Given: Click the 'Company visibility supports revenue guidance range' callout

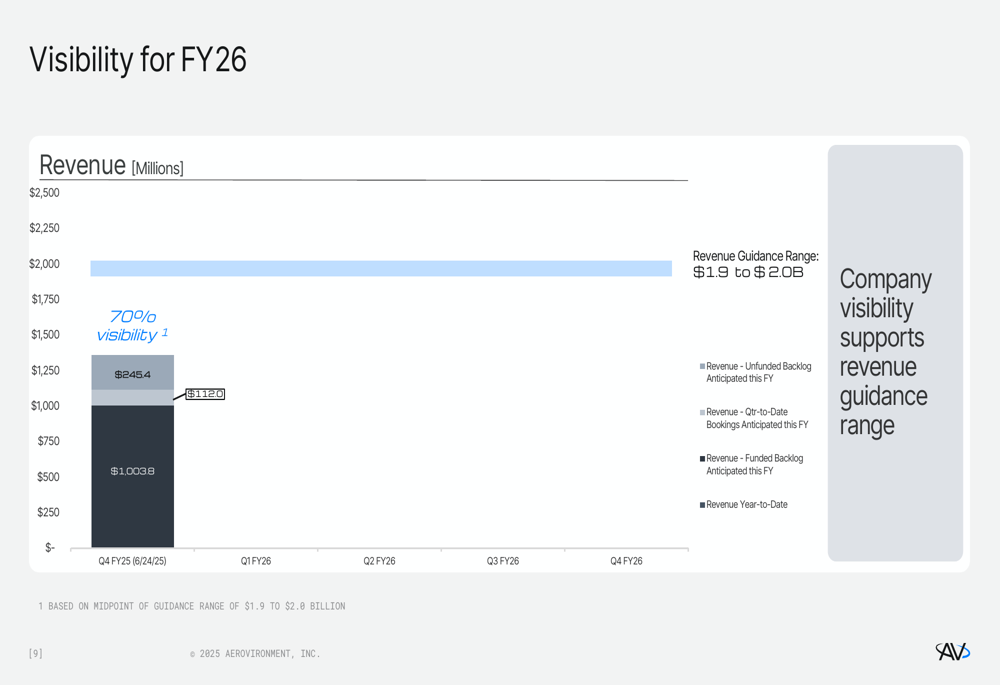Looking at the screenshot, I should [895, 353].
